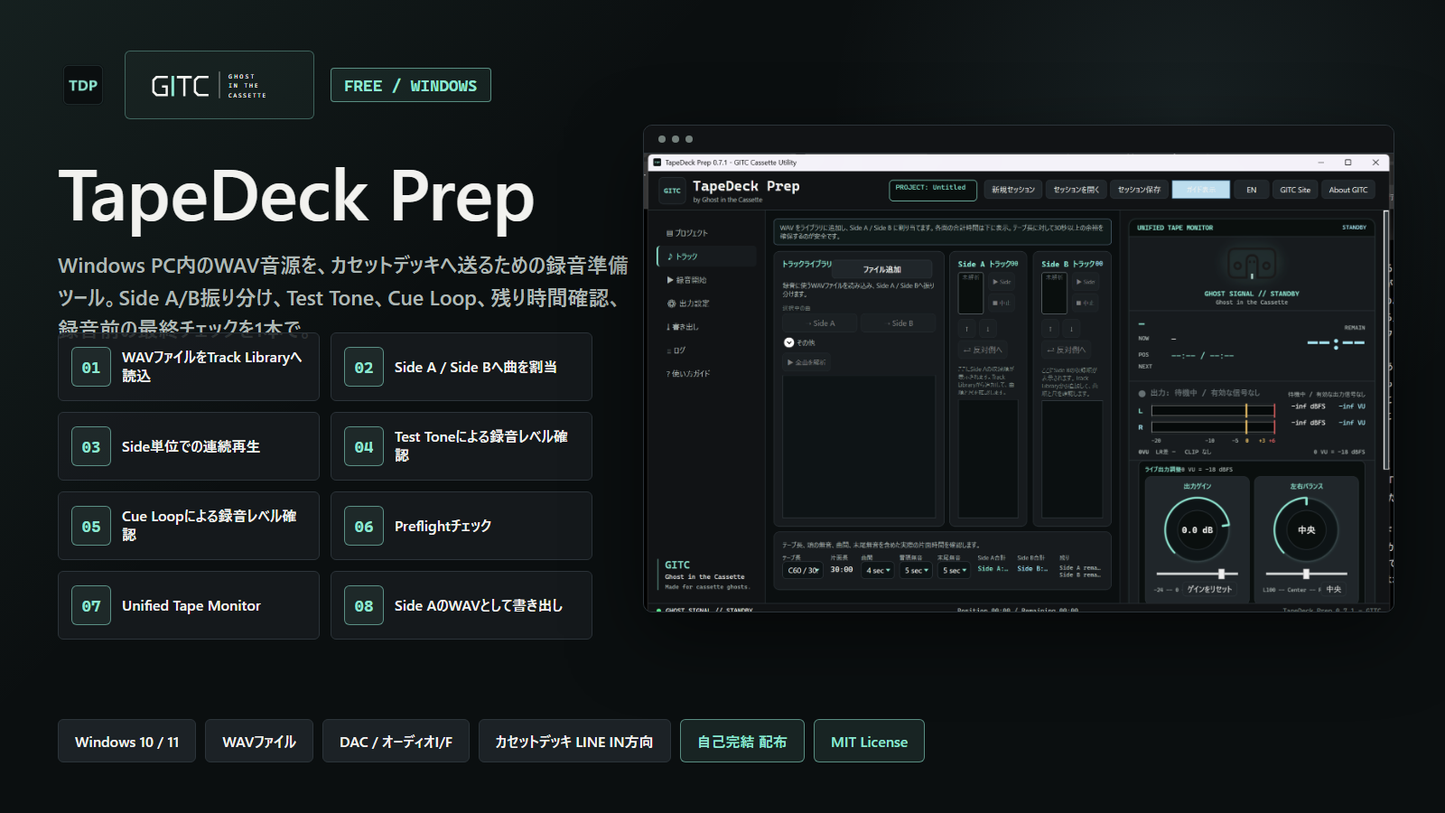Move Side A track down with arrow
The image size is (1445, 813).
[x=987, y=328]
